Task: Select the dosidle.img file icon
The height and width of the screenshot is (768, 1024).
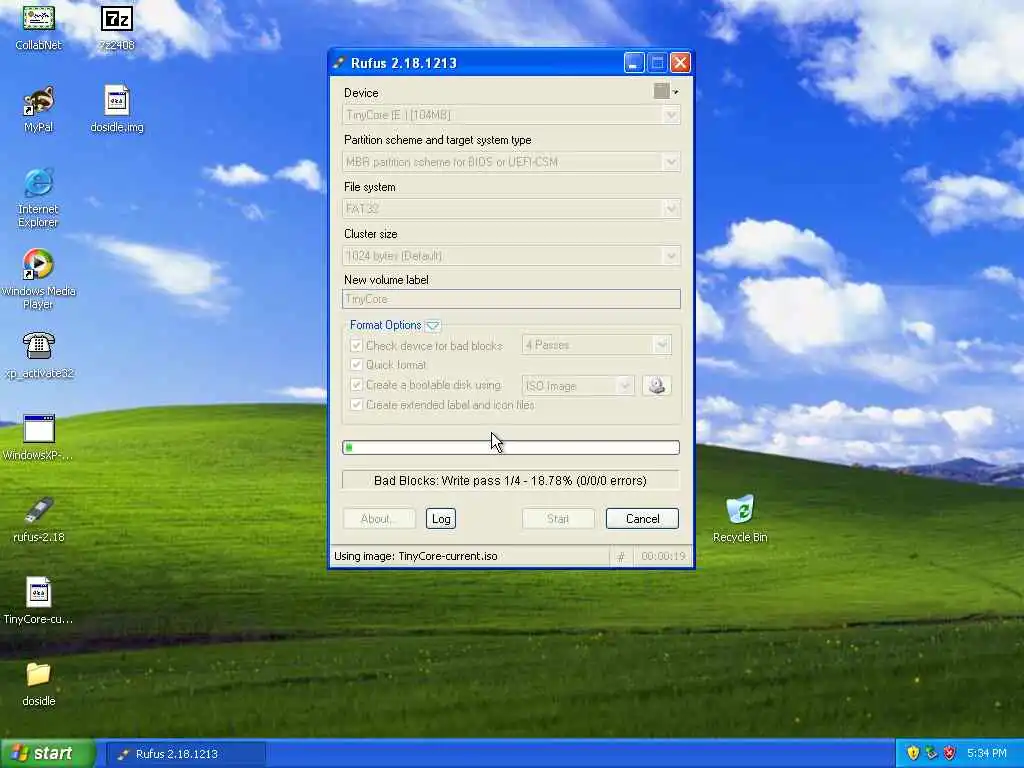Action: pos(117,108)
